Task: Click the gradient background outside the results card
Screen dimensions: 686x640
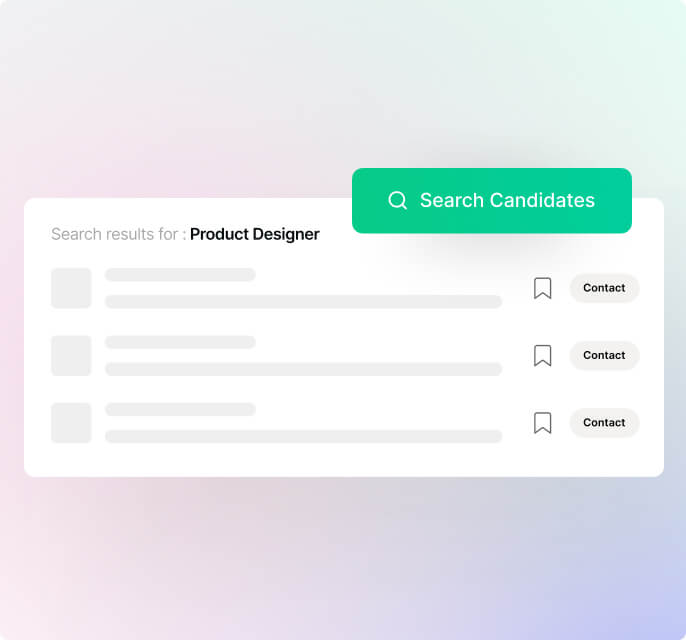Action: 340,560
